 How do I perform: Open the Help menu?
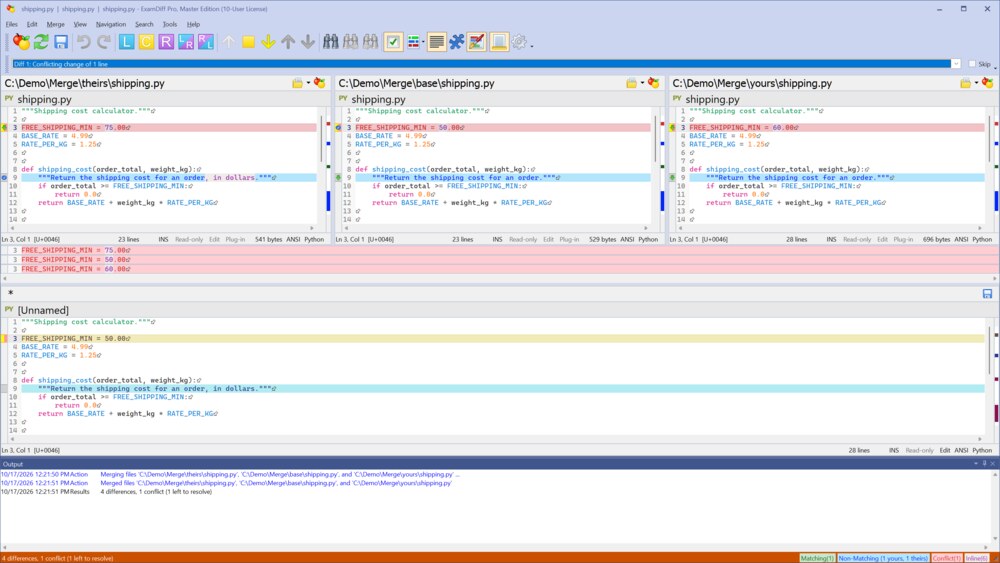click(193, 24)
